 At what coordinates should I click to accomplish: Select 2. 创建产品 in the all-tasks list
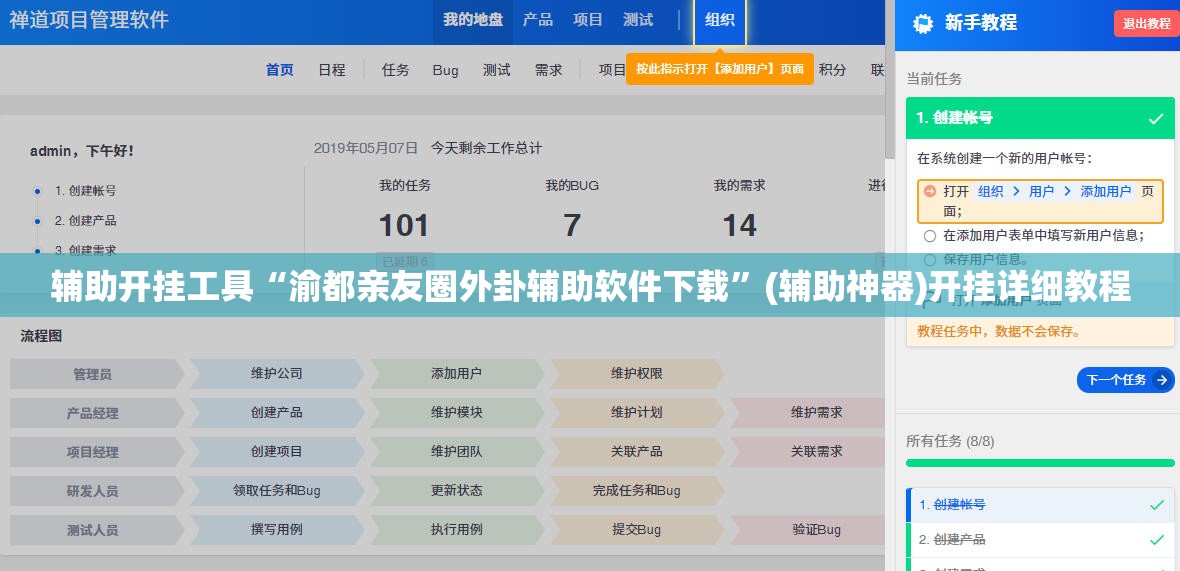click(x=1042, y=539)
